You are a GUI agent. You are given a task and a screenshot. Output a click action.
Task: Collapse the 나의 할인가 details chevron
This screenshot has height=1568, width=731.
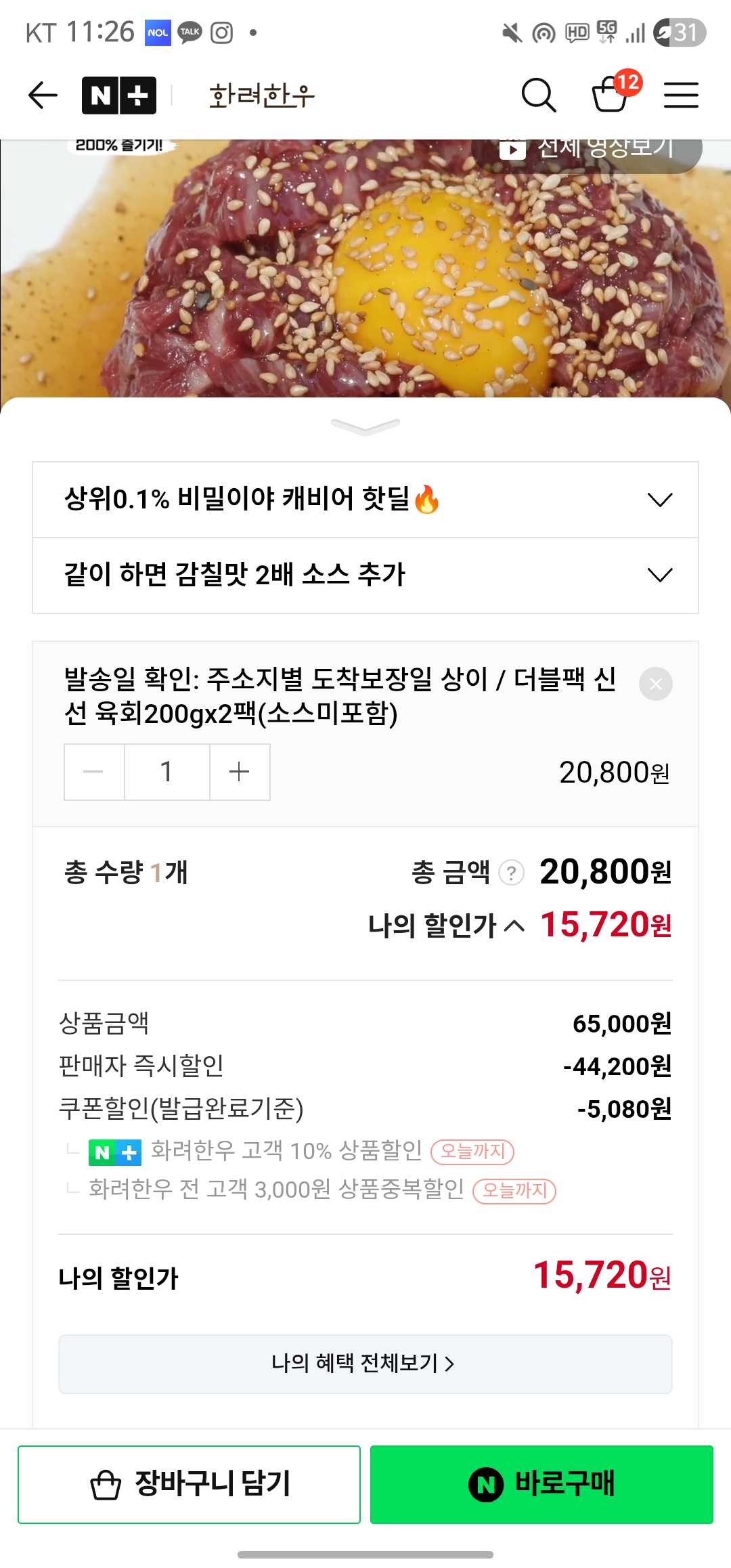tap(514, 925)
